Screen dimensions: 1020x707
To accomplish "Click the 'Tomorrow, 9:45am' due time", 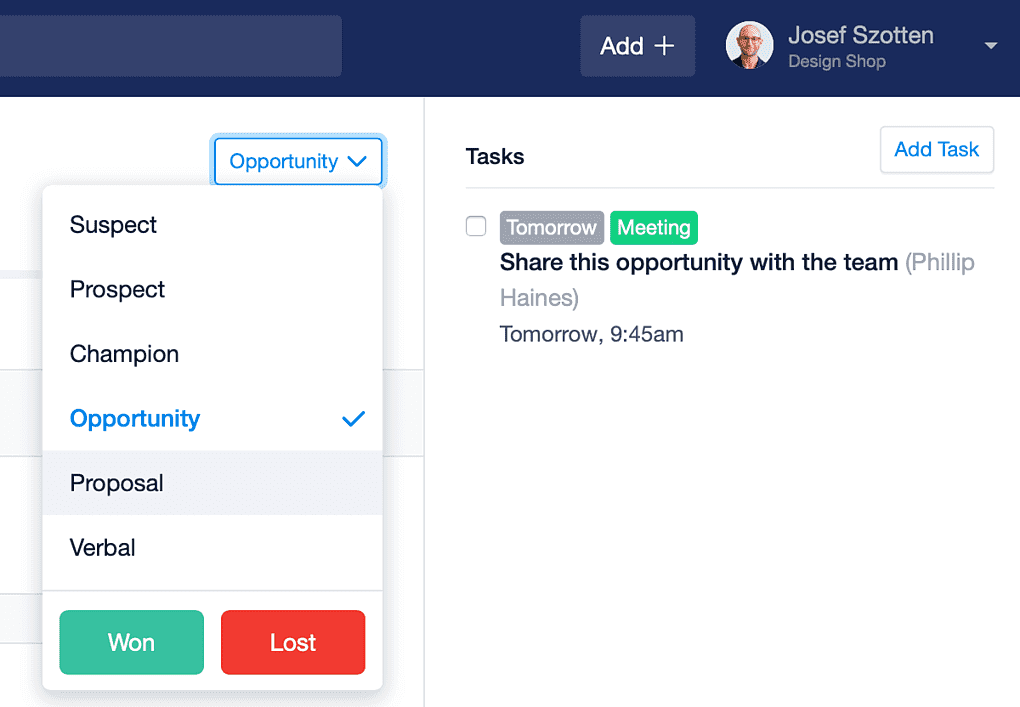I will click(591, 334).
